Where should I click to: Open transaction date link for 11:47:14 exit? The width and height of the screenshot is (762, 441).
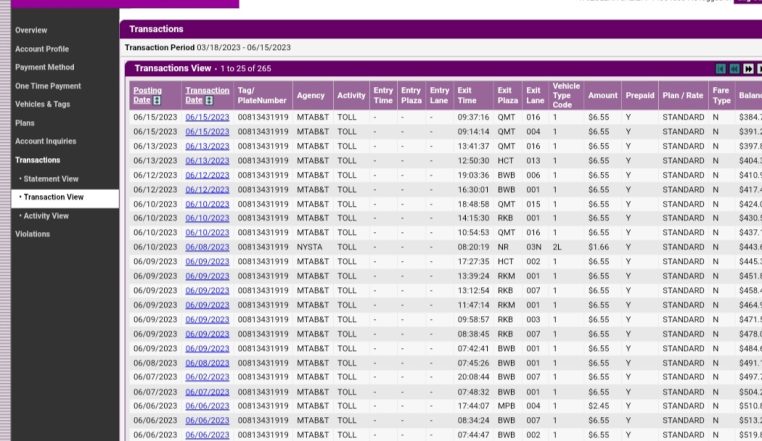coord(207,305)
